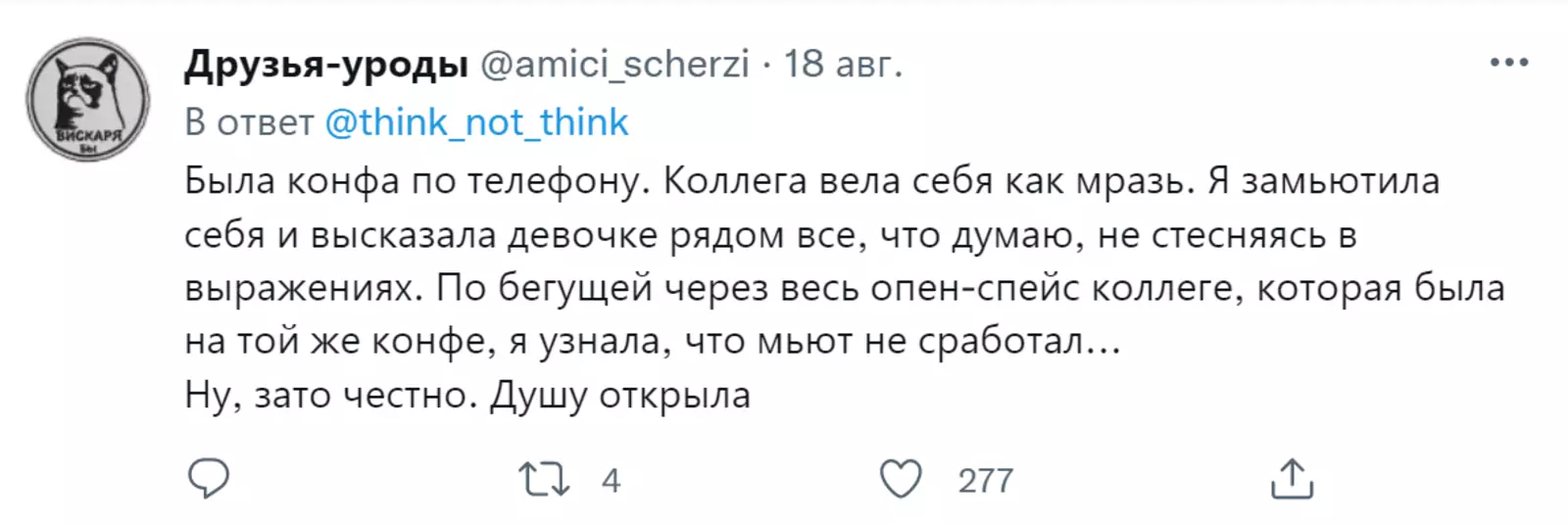1568x524 pixels.
Task: Retweet this post using the arrows icon
Action: (x=543, y=479)
